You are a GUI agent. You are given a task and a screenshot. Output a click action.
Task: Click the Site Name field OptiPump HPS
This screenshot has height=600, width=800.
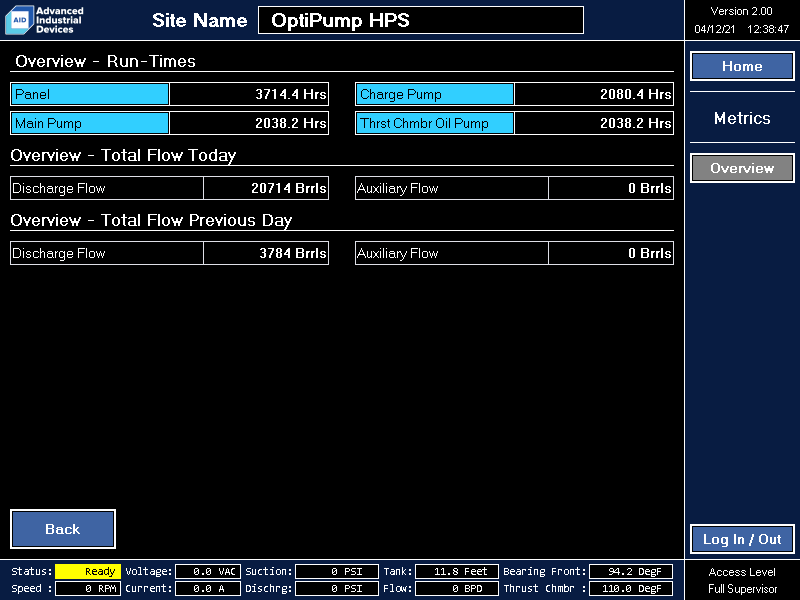(x=421, y=20)
